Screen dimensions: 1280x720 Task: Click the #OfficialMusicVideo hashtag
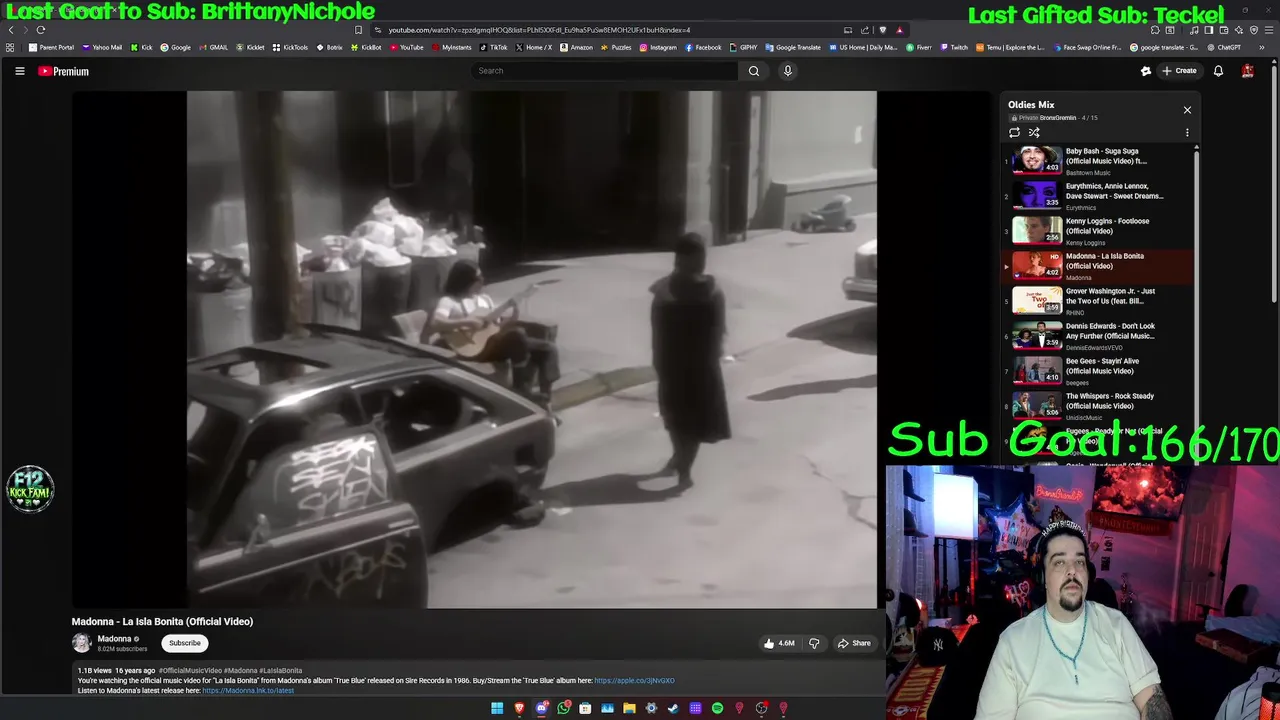tap(190, 671)
